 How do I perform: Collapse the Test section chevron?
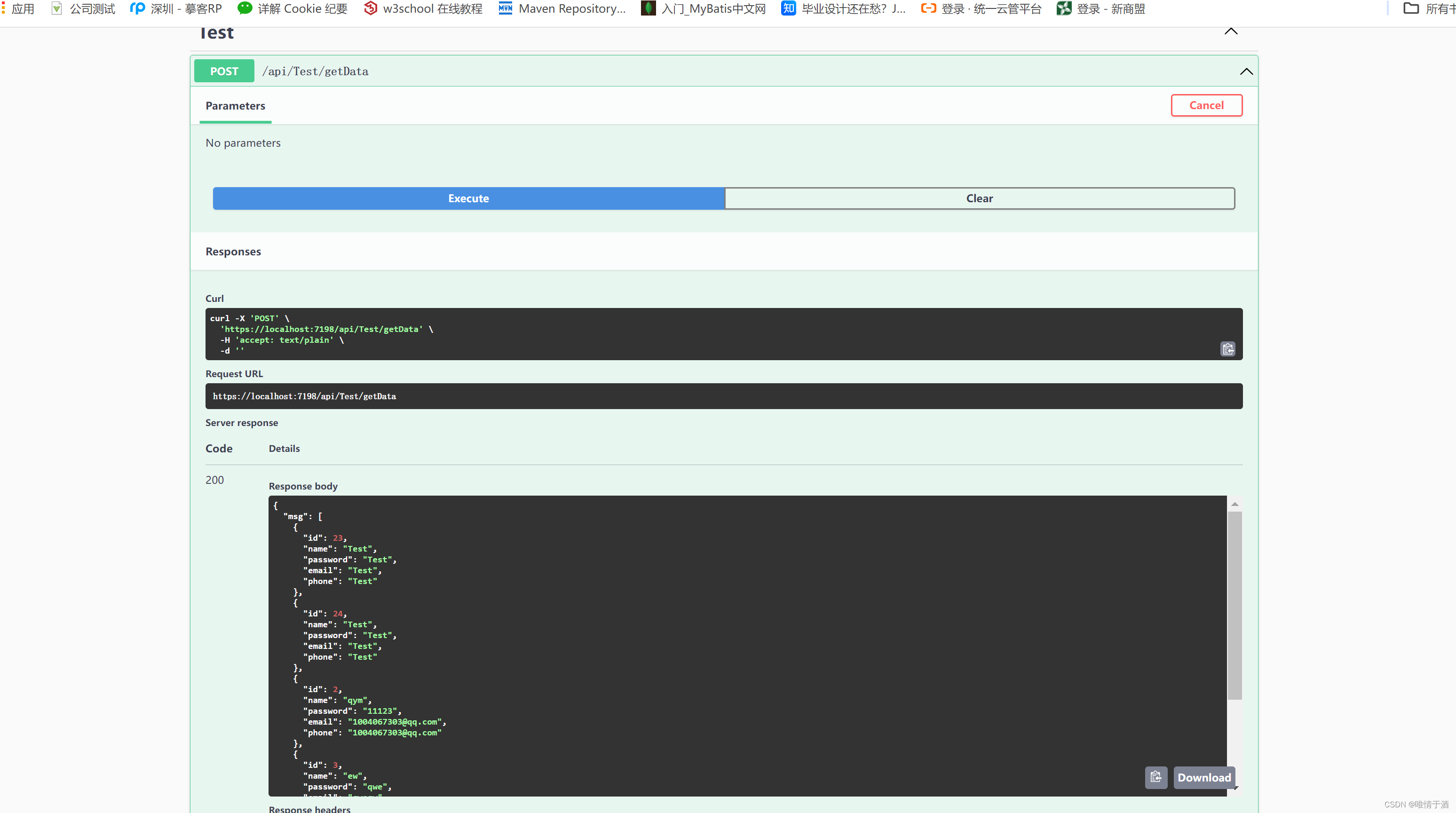coord(1230,32)
